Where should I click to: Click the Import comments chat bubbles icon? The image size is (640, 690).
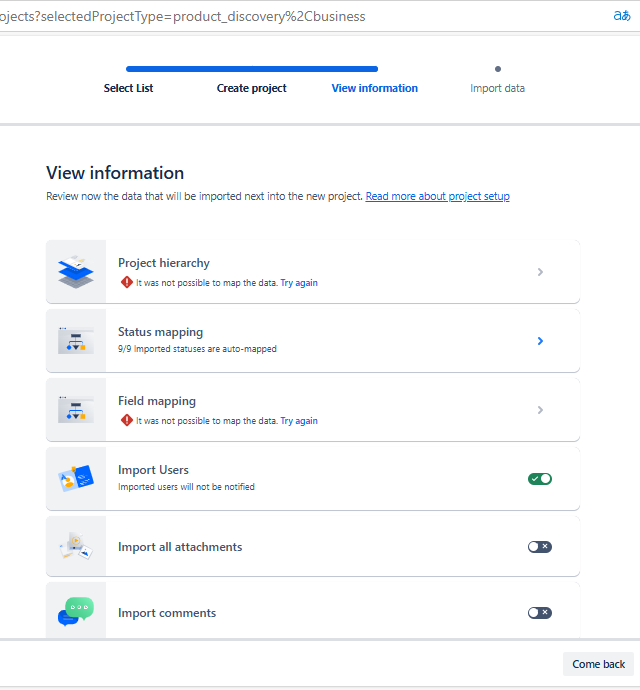pos(76,611)
